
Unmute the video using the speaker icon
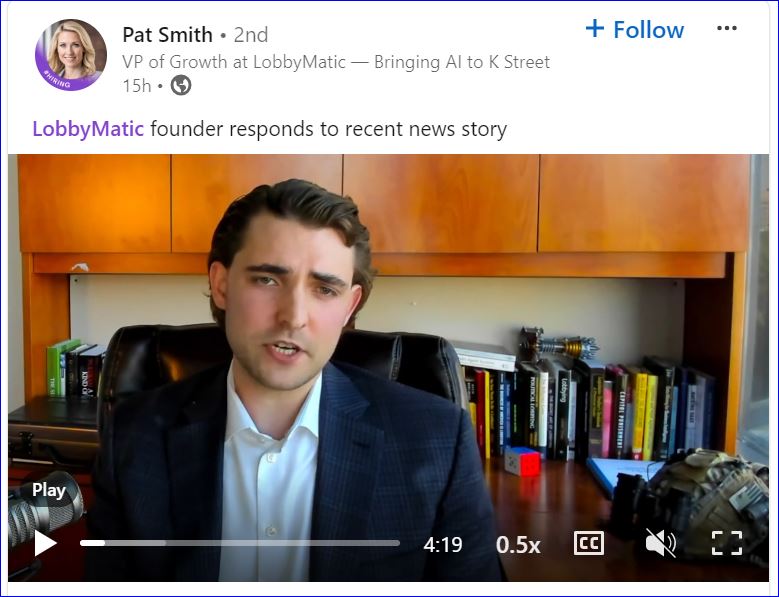[x=660, y=542]
